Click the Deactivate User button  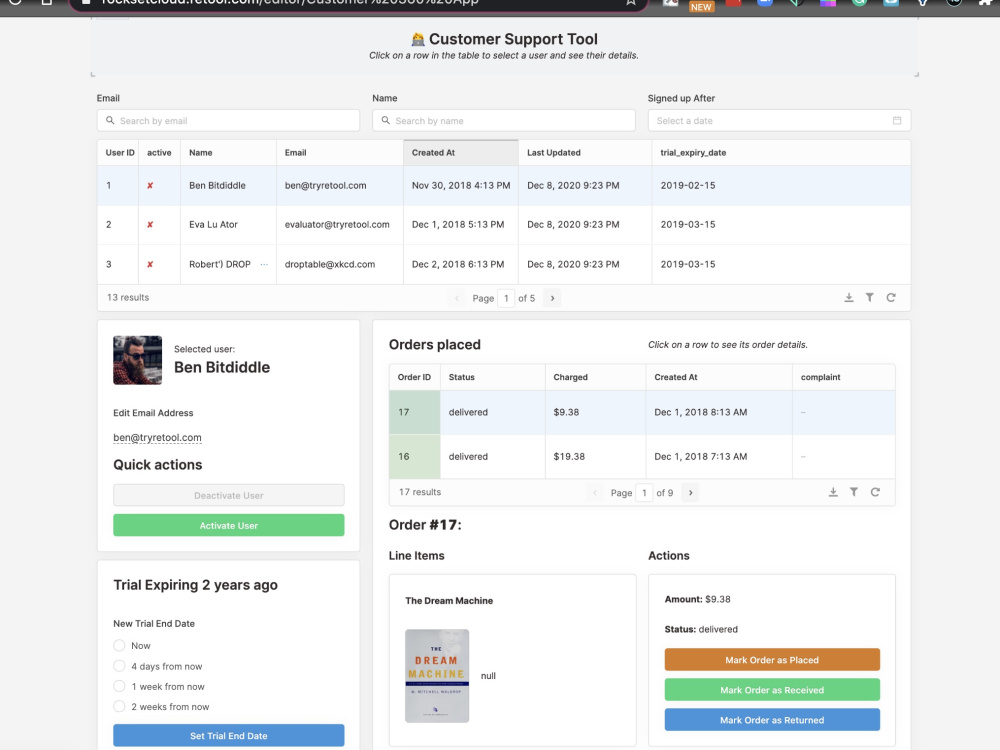pyautogui.click(x=229, y=496)
